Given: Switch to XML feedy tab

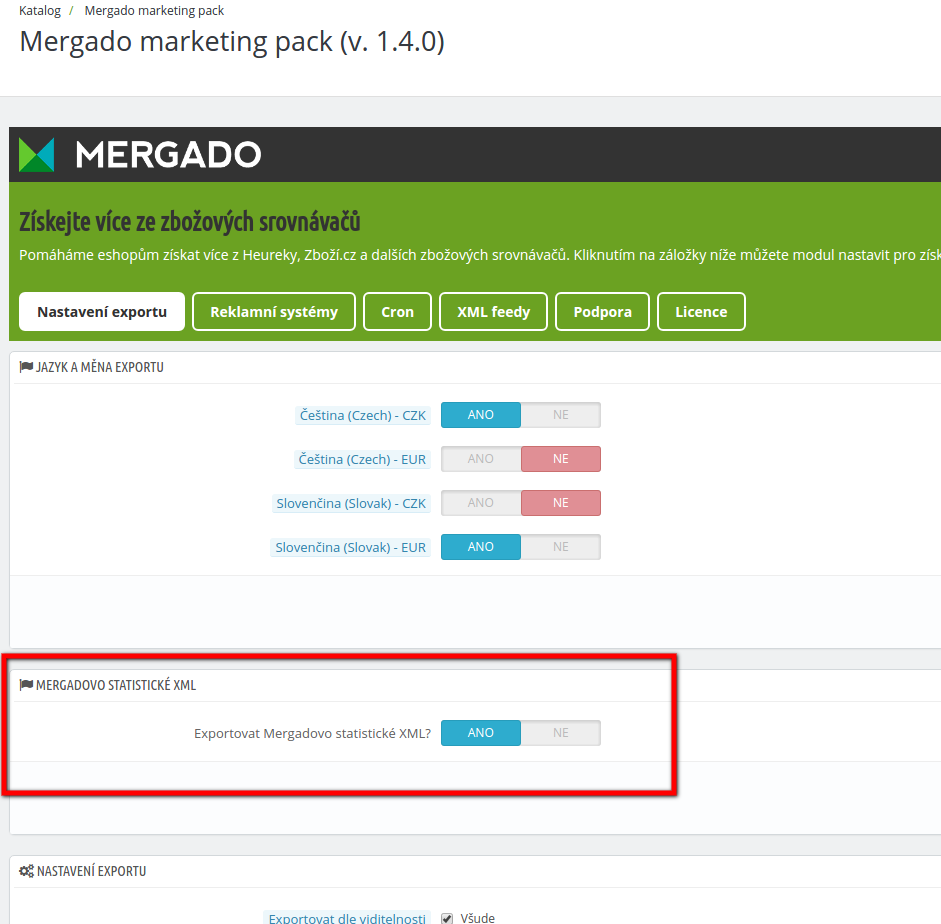Looking at the screenshot, I should click(x=493, y=311).
